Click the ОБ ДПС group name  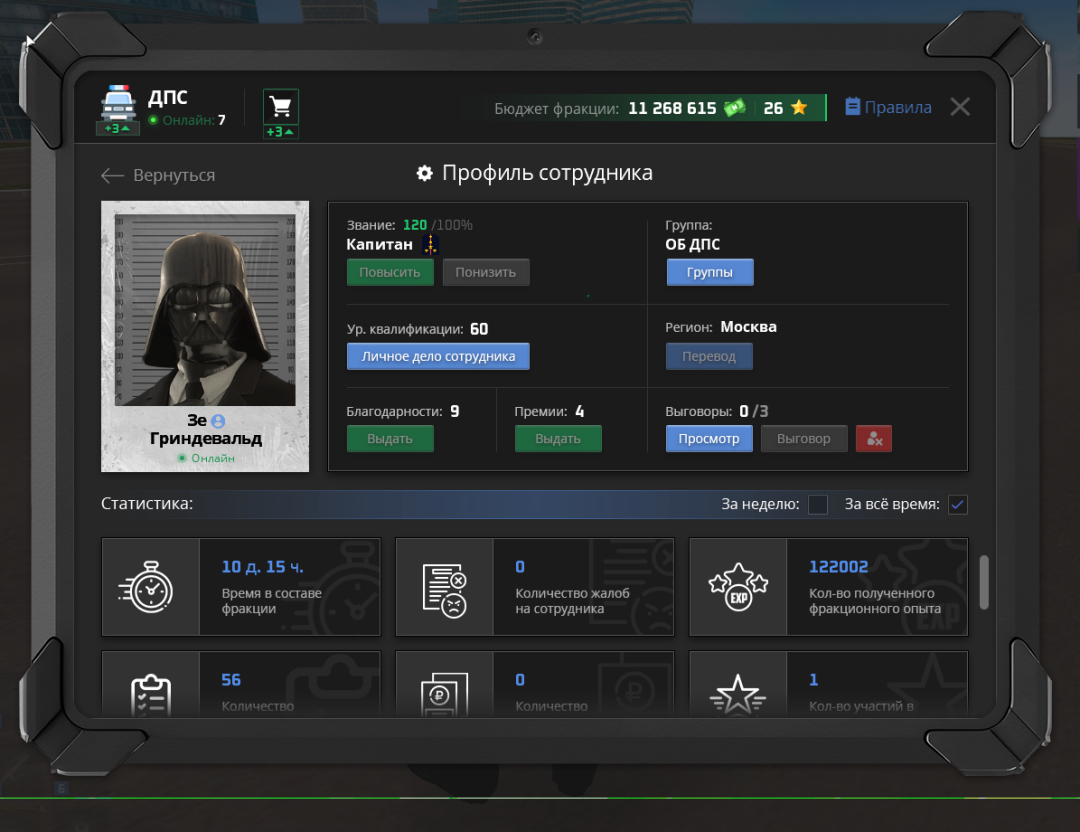pyautogui.click(x=692, y=245)
